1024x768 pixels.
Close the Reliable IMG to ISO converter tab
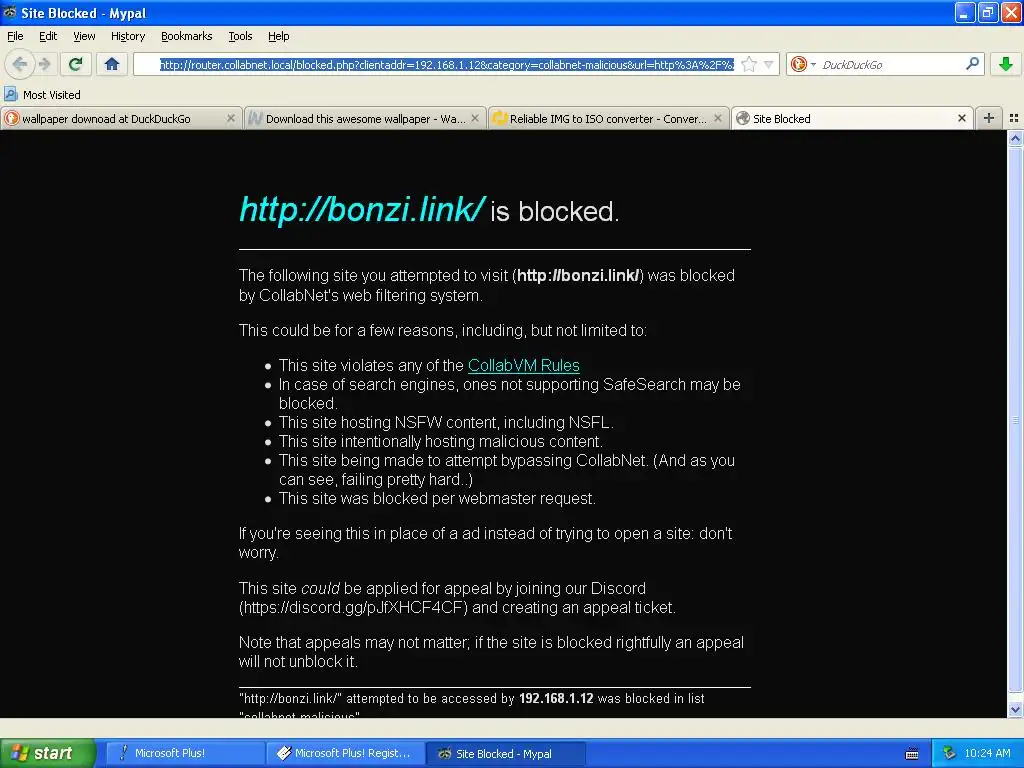coord(718,118)
